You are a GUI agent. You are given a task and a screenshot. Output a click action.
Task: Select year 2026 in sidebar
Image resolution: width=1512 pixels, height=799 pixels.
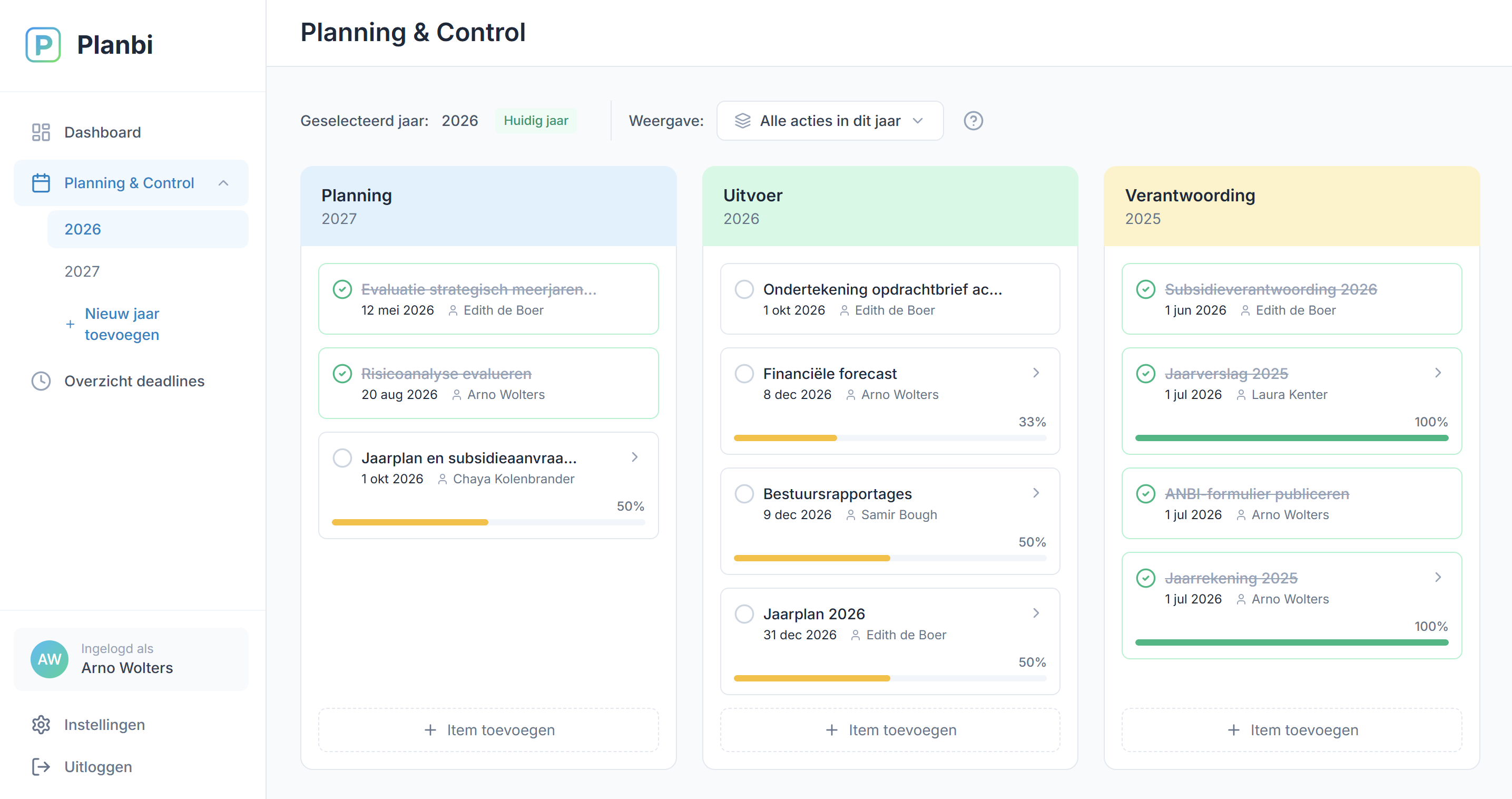click(x=148, y=230)
